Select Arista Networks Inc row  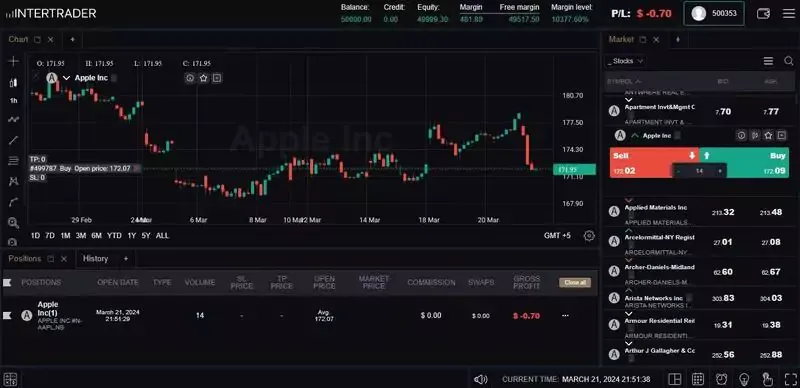(699, 298)
